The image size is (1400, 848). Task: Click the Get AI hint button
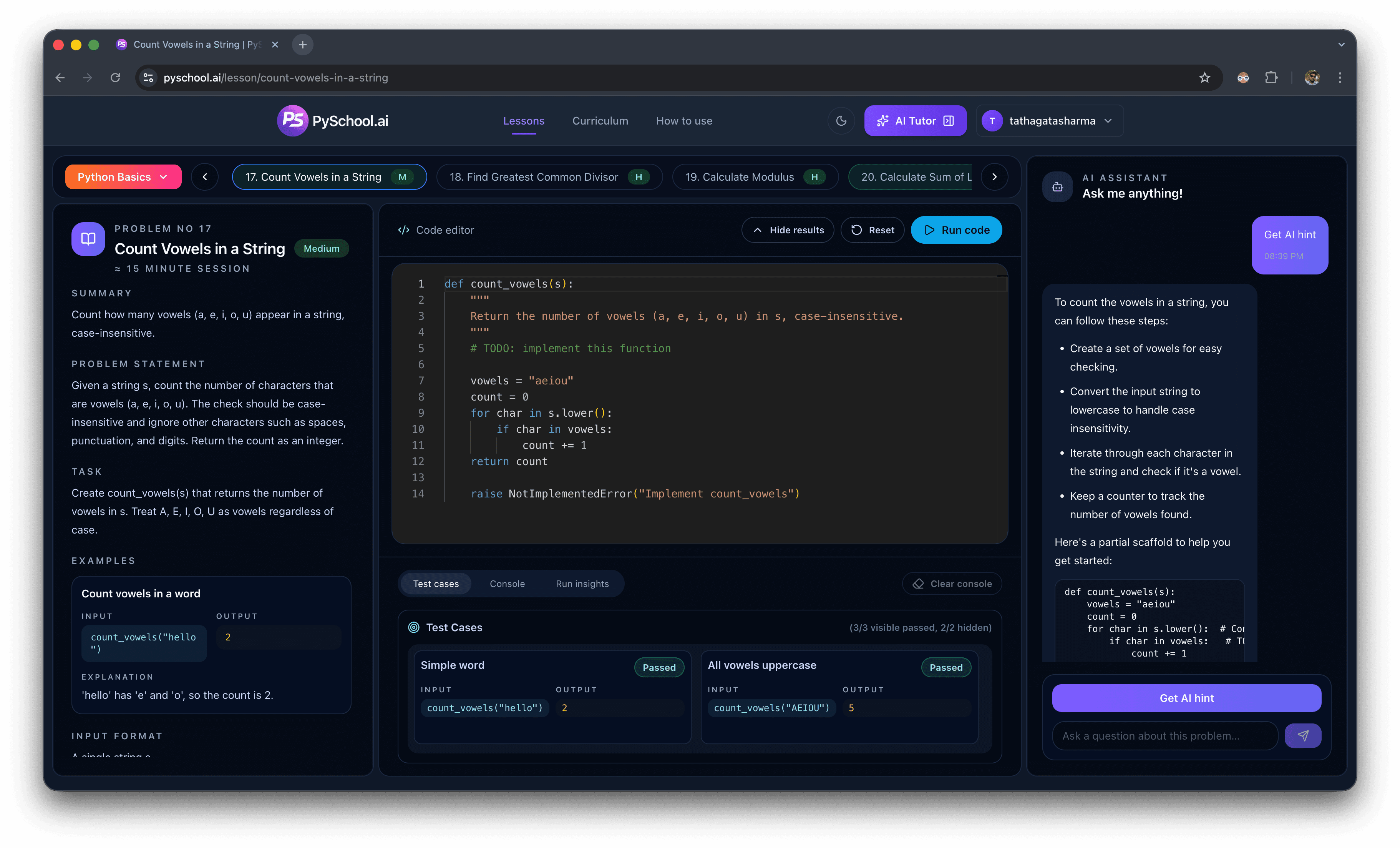click(1186, 698)
